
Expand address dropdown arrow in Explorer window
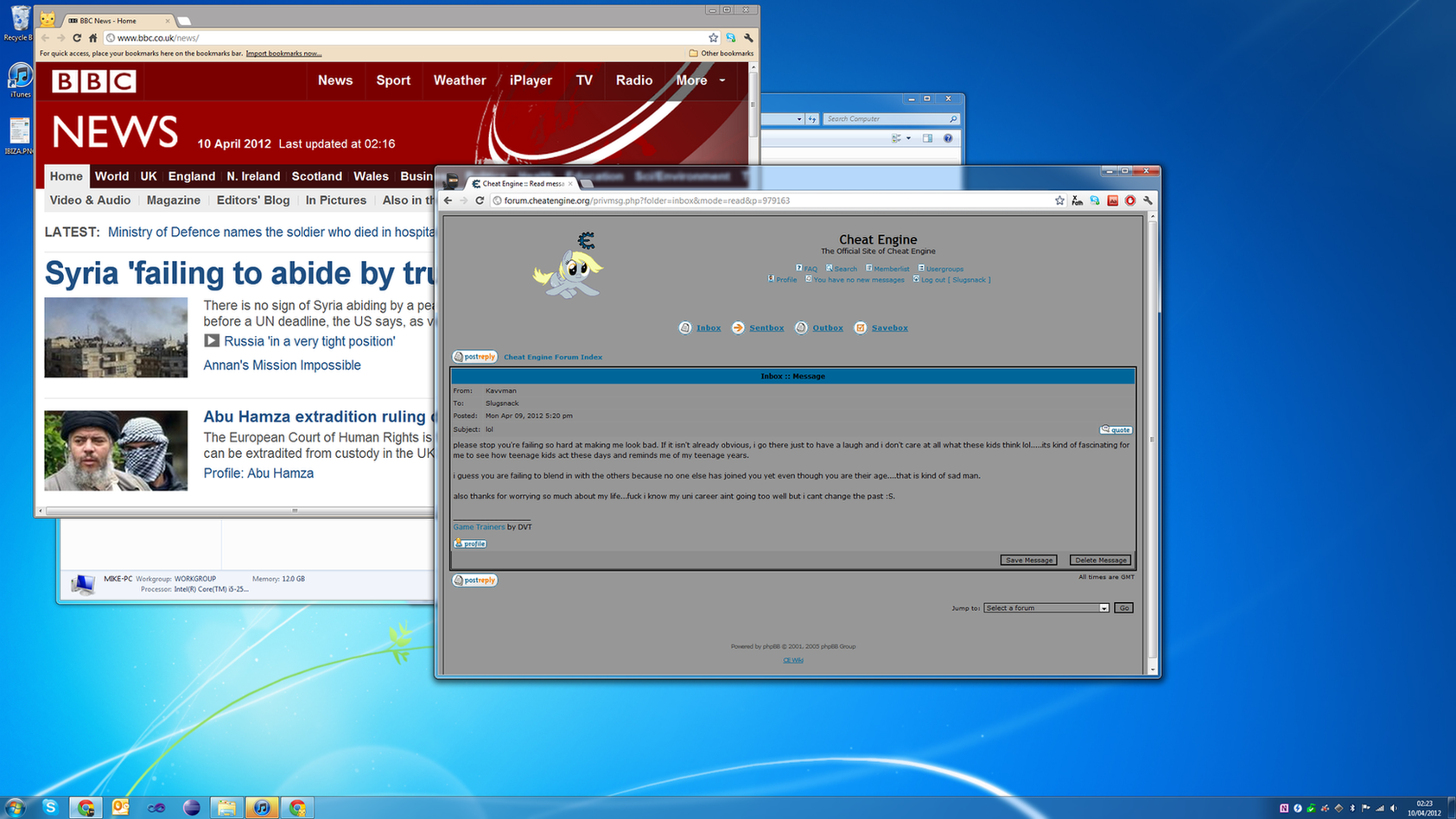799,119
